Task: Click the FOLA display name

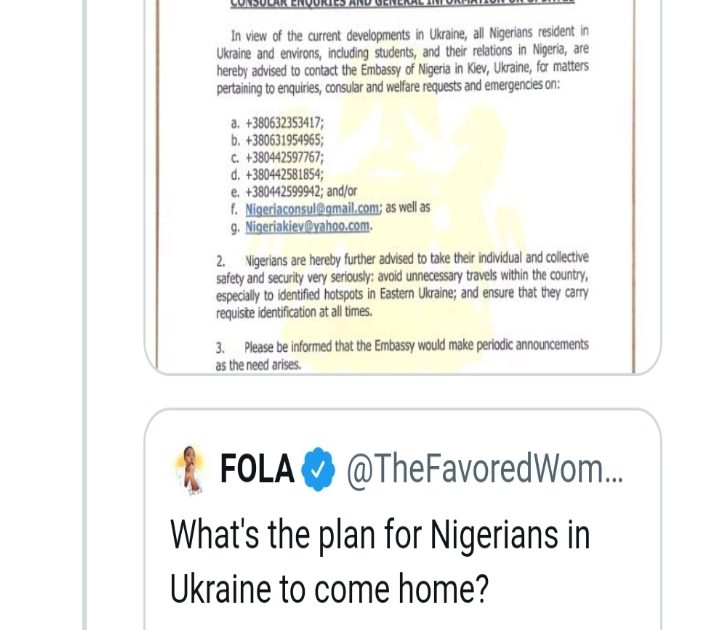Action: point(257,469)
